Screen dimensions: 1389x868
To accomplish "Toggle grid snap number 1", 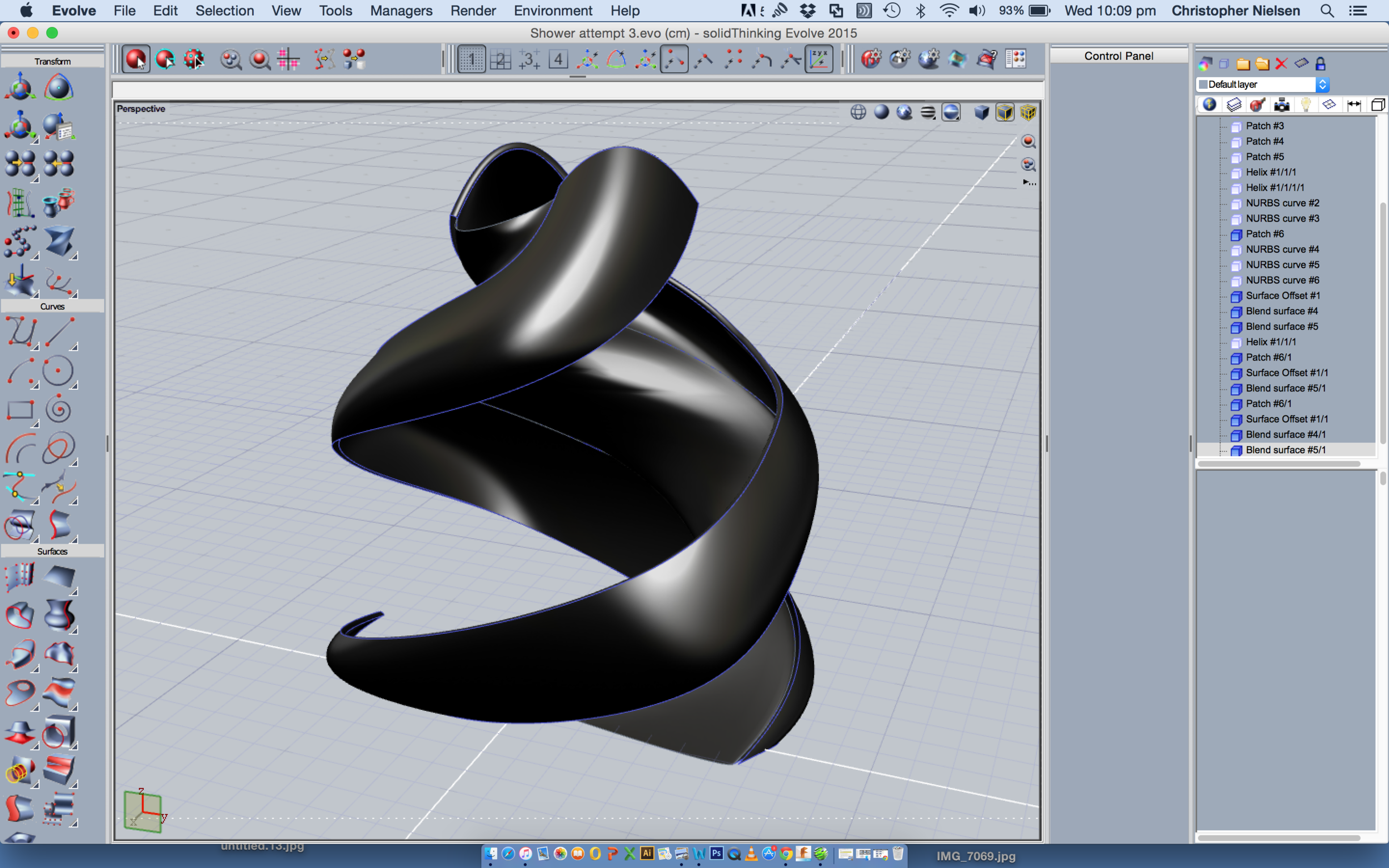I will point(471,59).
